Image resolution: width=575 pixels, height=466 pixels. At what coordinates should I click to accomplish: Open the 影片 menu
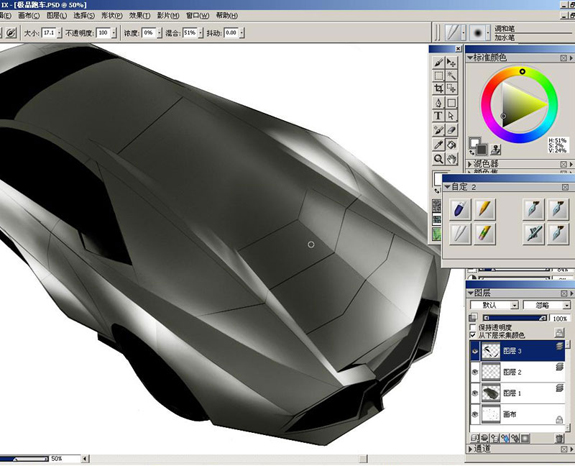click(x=168, y=15)
